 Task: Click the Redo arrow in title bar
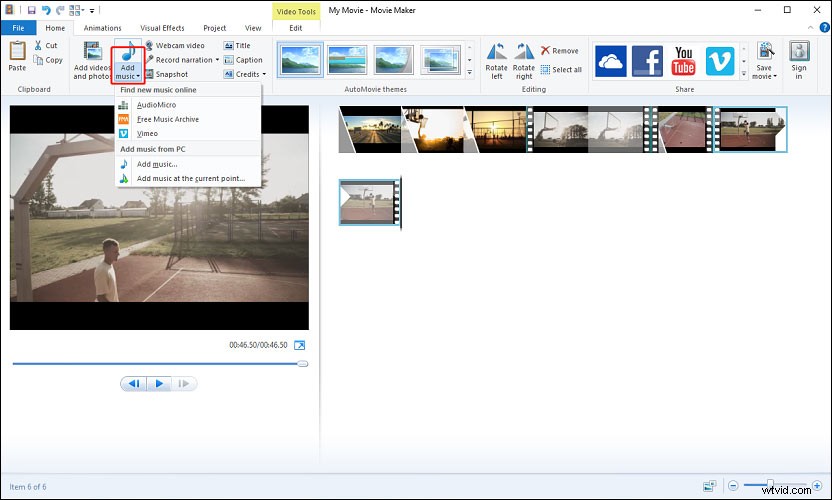60,10
